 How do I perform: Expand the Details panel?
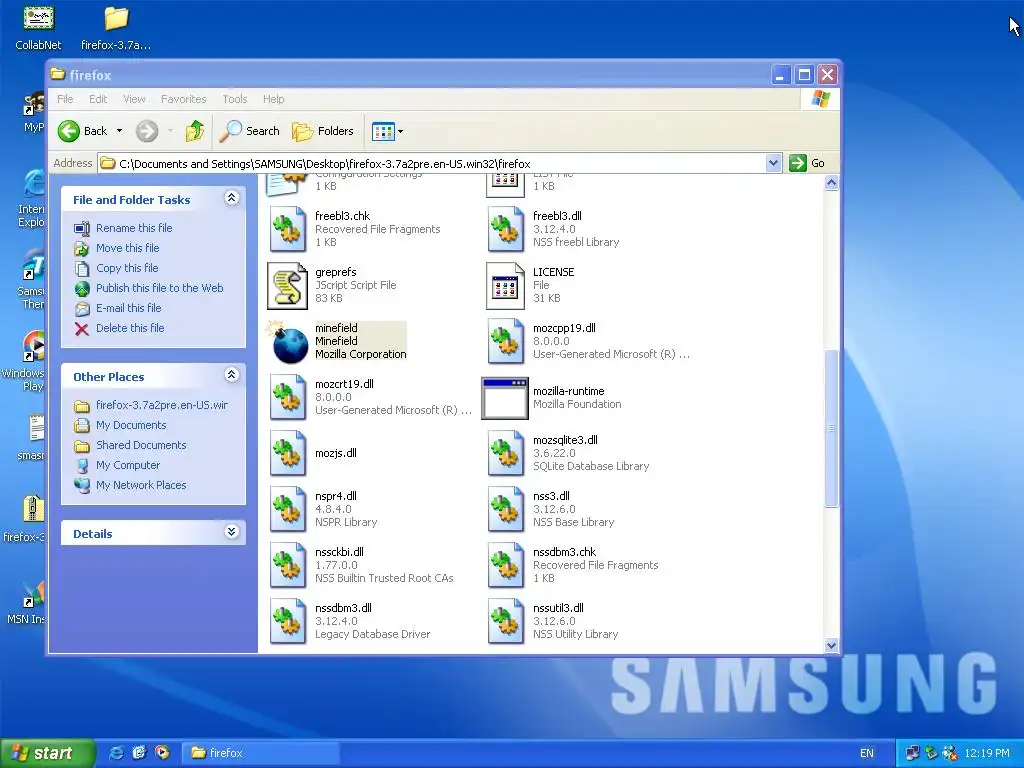(x=231, y=532)
